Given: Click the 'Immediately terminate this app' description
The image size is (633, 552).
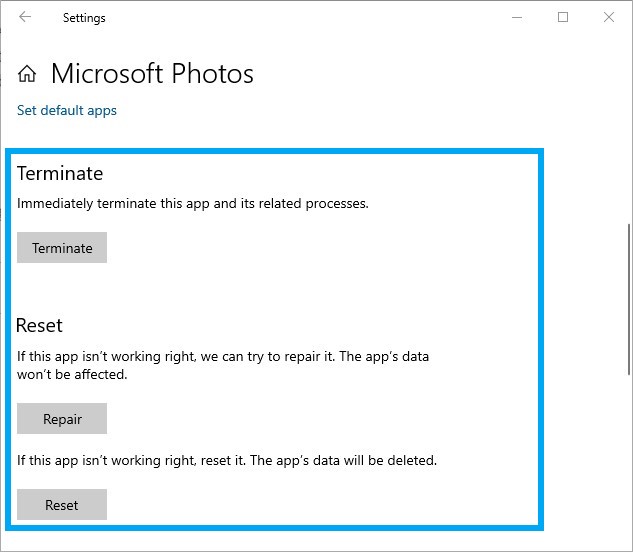Looking at the screenshot, I should (x=193, y=204).
